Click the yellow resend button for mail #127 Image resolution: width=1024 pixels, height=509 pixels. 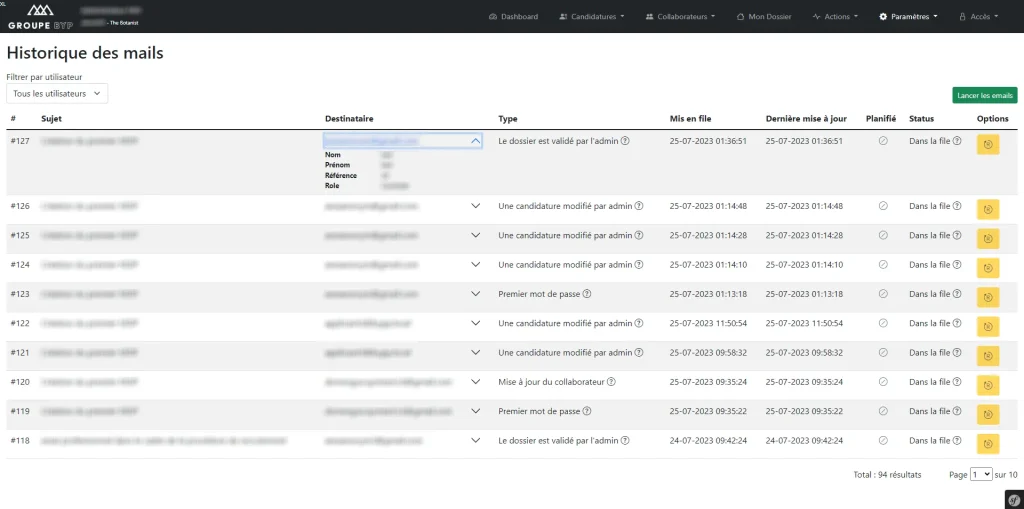coord(987,144)
